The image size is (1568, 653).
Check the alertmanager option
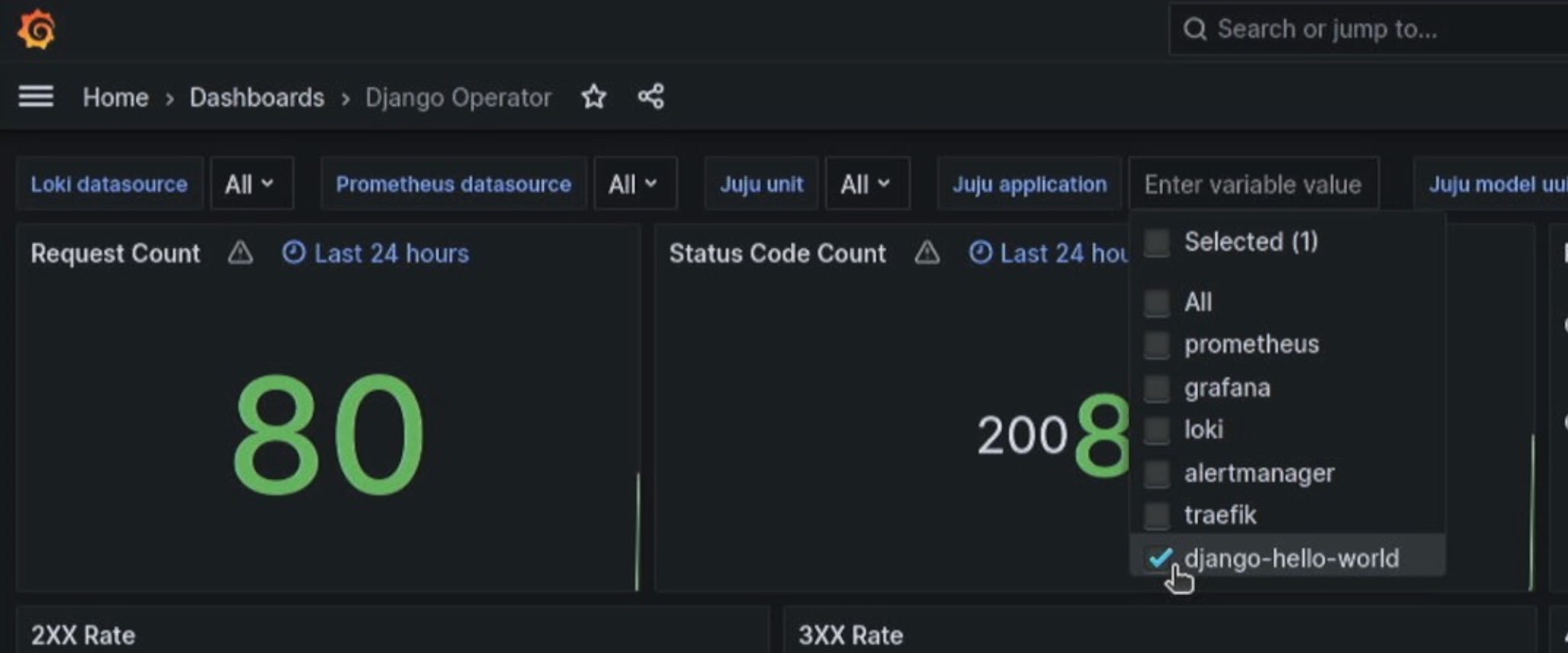pyautogui.click(x=1157, y=474)
